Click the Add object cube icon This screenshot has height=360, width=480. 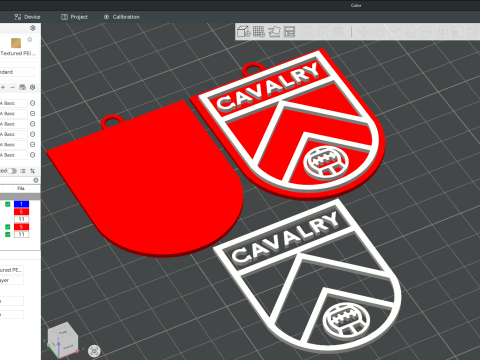tap(244, 32)
